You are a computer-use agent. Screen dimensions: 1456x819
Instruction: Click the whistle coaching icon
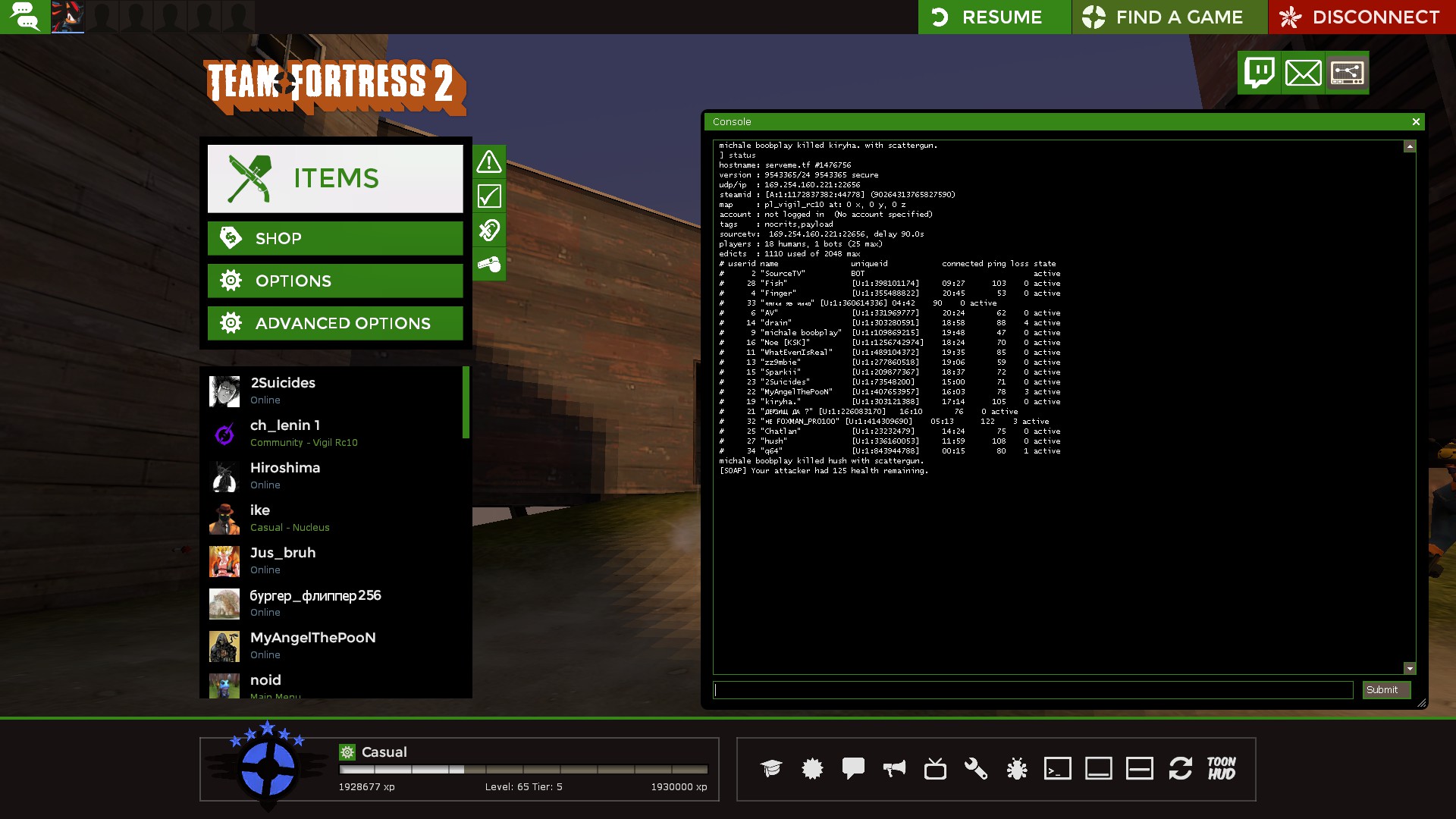pos(489,265)
